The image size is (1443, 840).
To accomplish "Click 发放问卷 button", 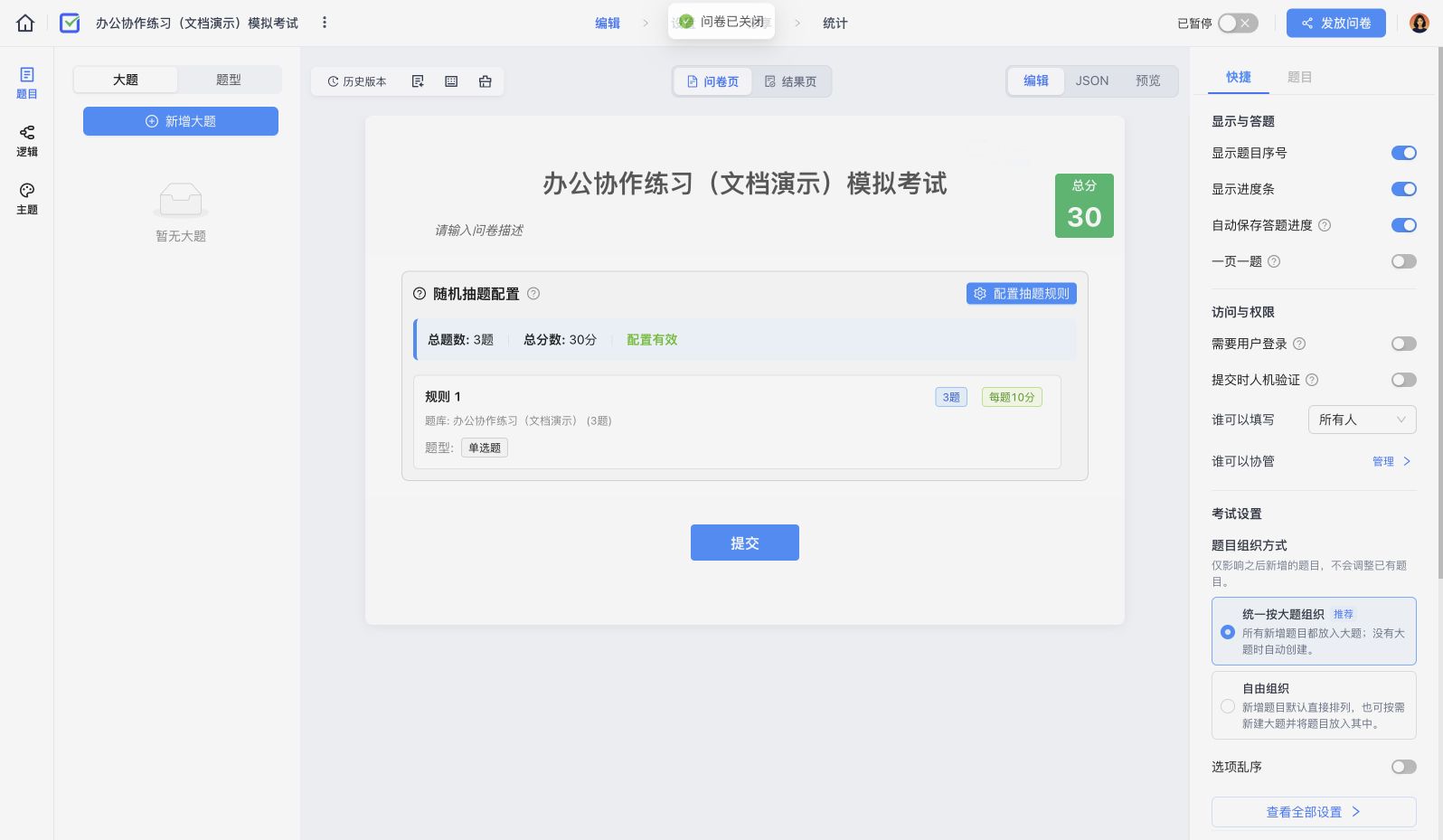I will click(1336, 23).
